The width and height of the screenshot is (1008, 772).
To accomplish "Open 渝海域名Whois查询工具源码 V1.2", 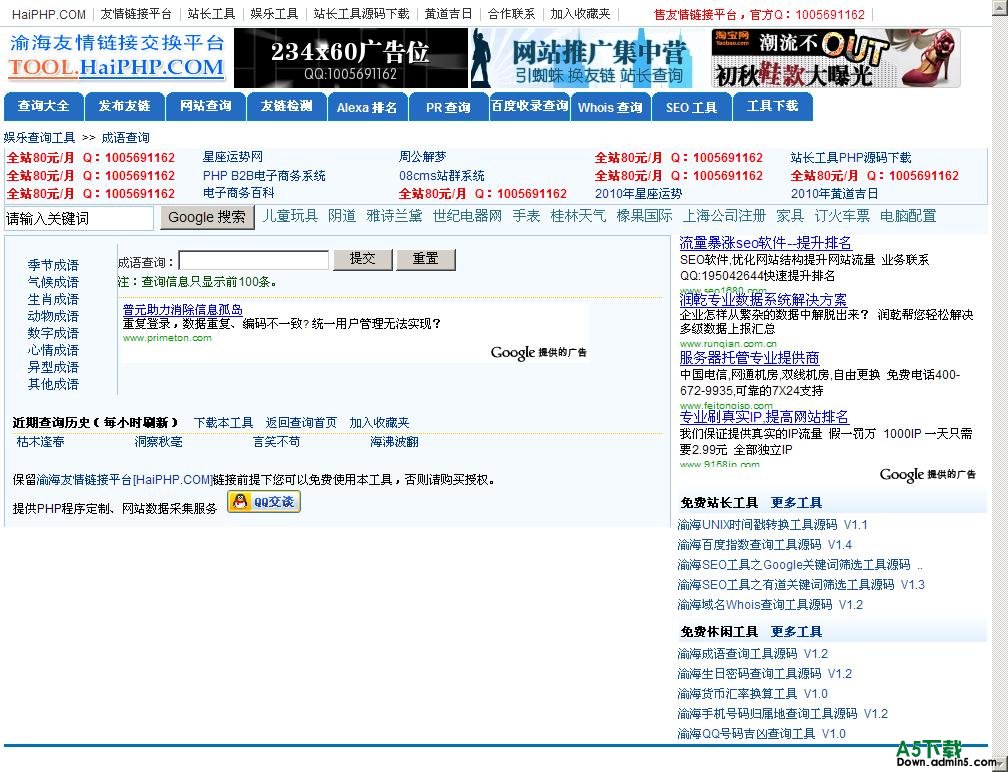I will pos(770,604).
